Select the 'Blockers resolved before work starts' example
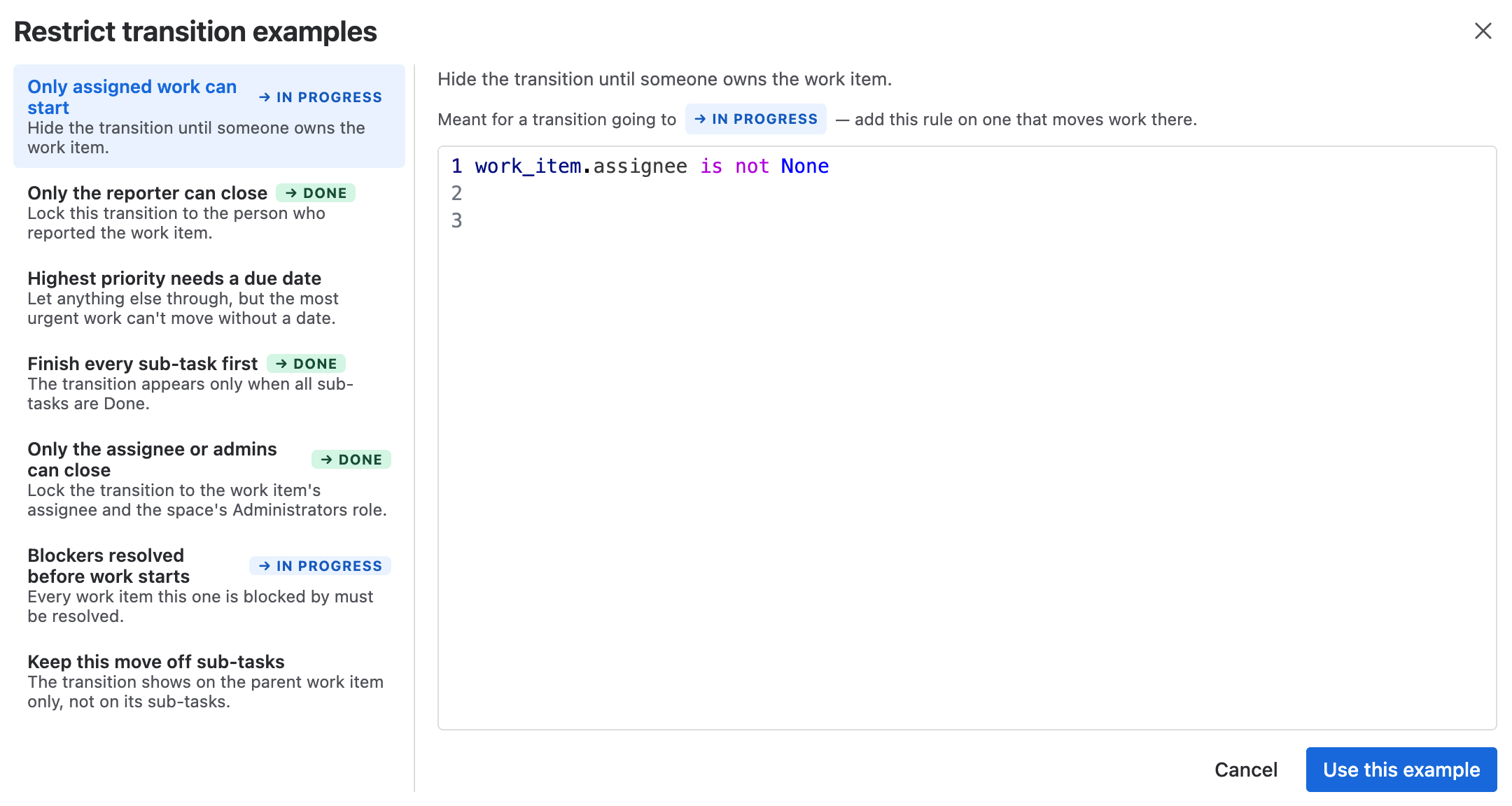The image size is (1512, 806). (x=209, y=585)
